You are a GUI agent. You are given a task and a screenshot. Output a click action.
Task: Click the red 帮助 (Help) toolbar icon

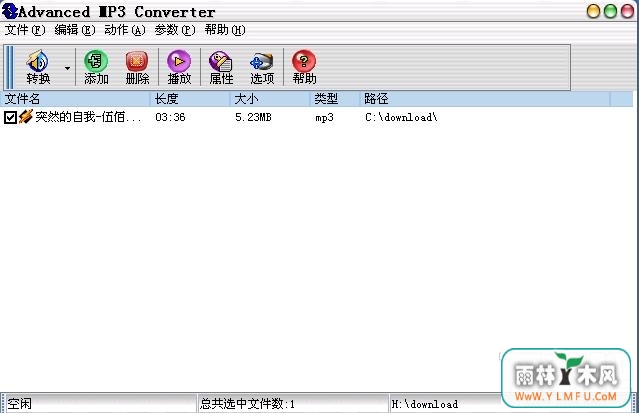coord(304,67)
